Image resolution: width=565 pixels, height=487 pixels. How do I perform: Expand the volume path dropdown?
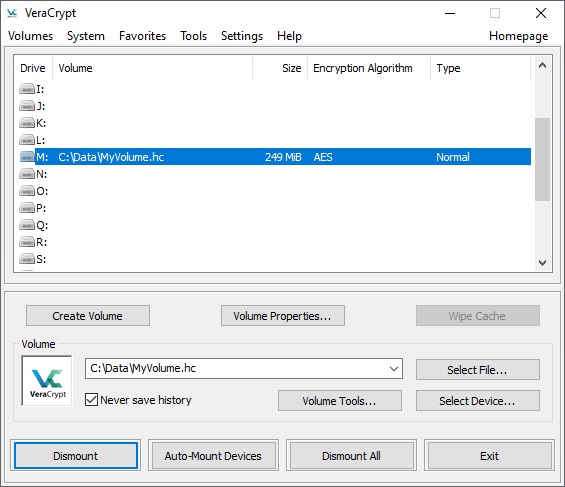pos(394,368)
